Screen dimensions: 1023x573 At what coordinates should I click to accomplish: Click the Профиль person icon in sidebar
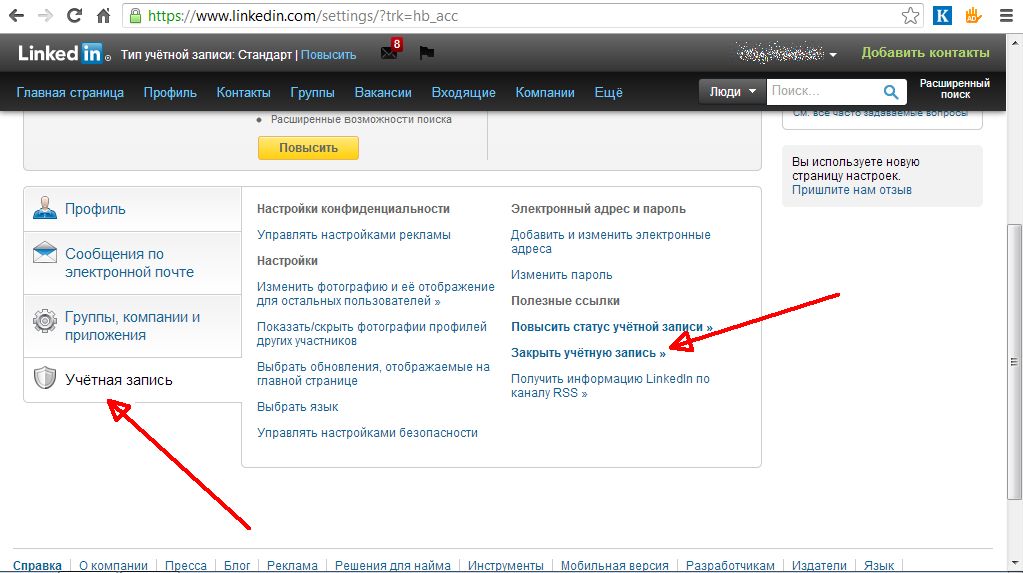click(45, 208)
